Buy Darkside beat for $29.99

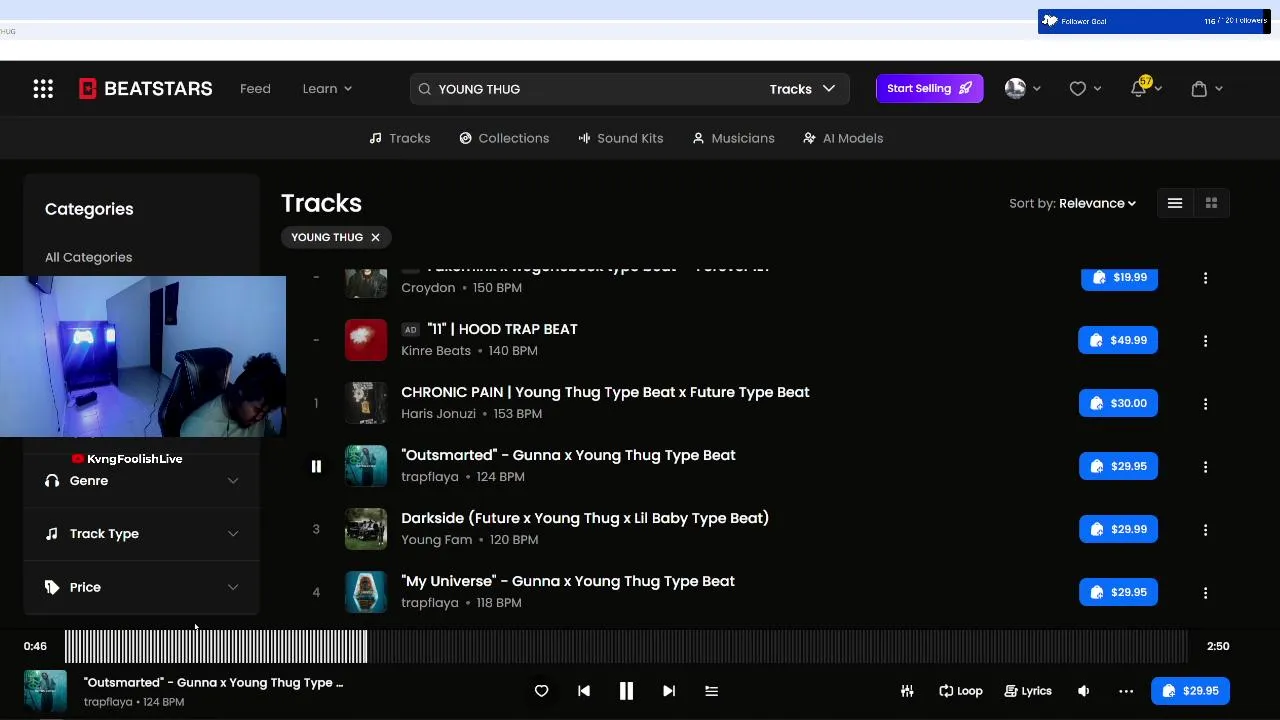[x=1118, y=529]
